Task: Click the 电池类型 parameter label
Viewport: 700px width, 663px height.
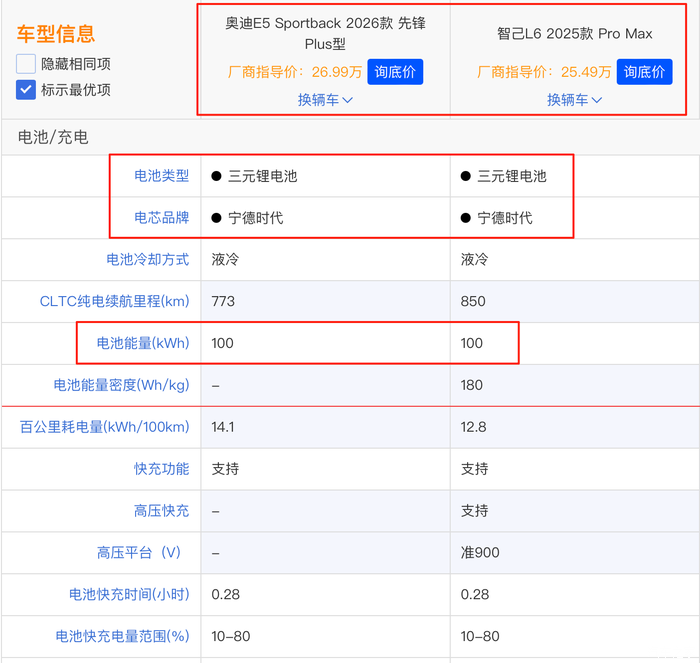Action: tap(161, 176)
